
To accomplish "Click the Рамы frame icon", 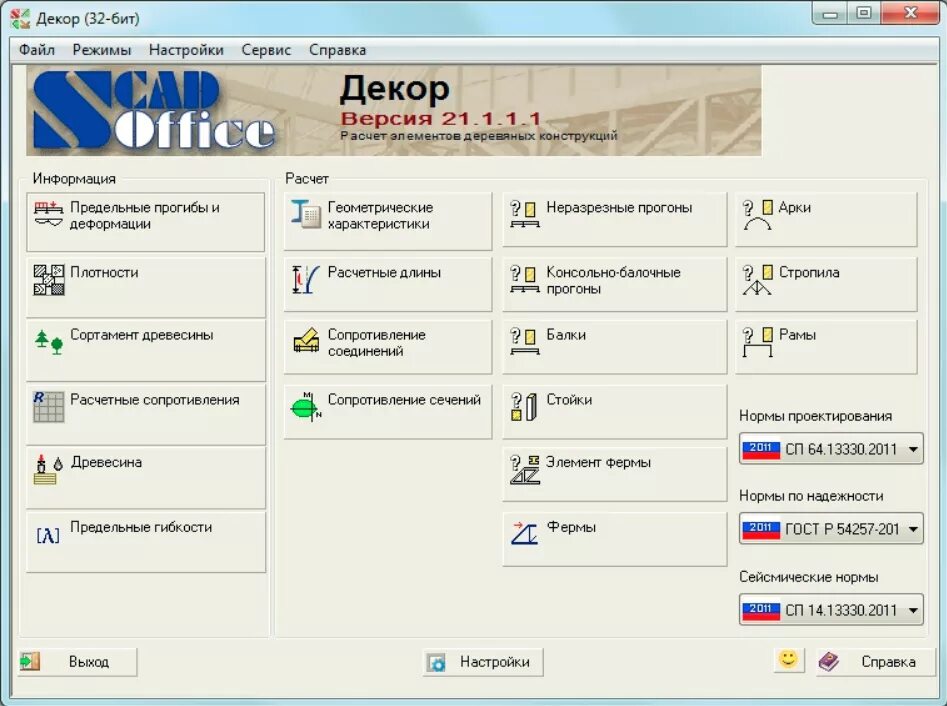I will [x=757, y=342].
